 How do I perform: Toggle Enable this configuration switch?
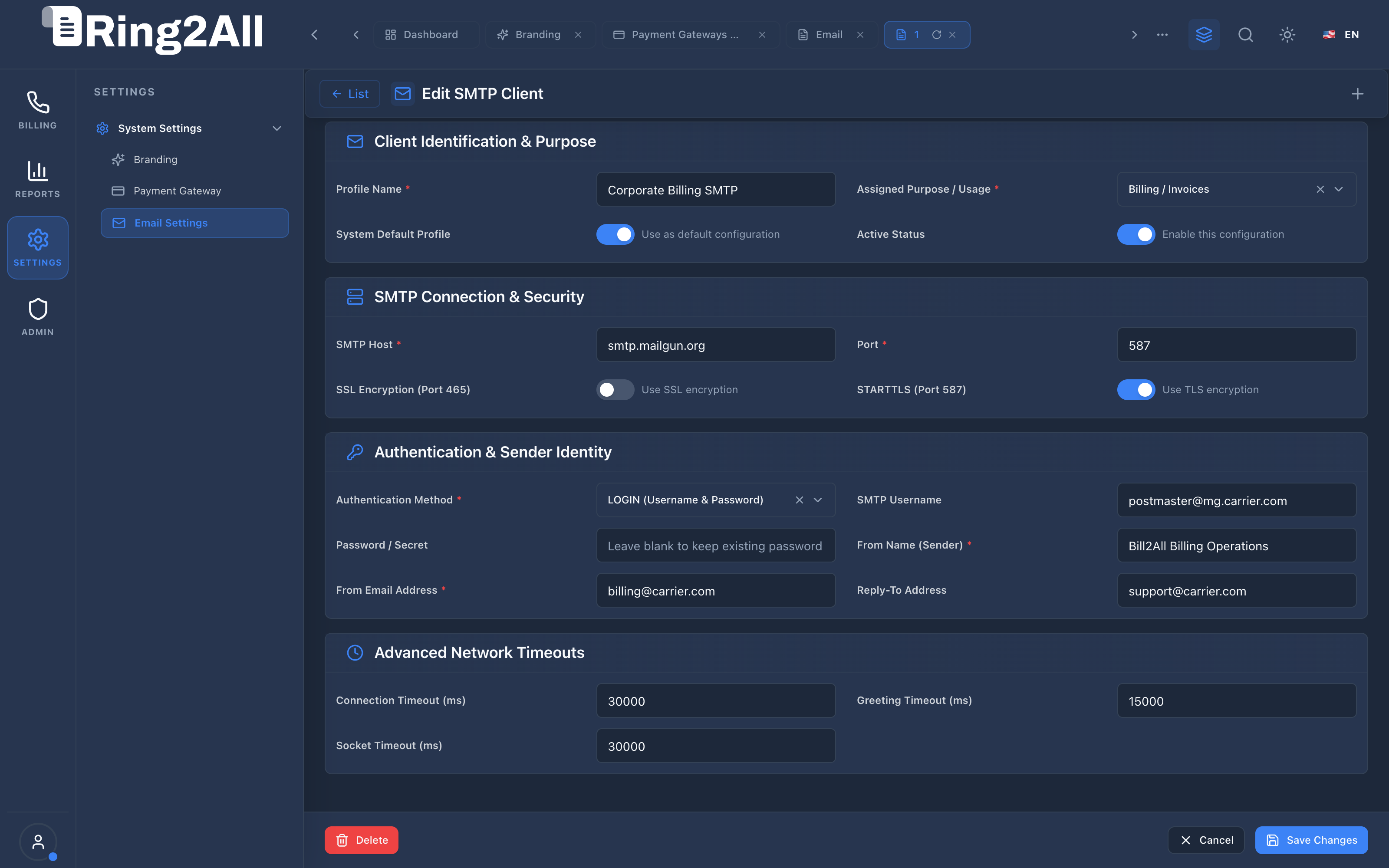click(1136, 234)
